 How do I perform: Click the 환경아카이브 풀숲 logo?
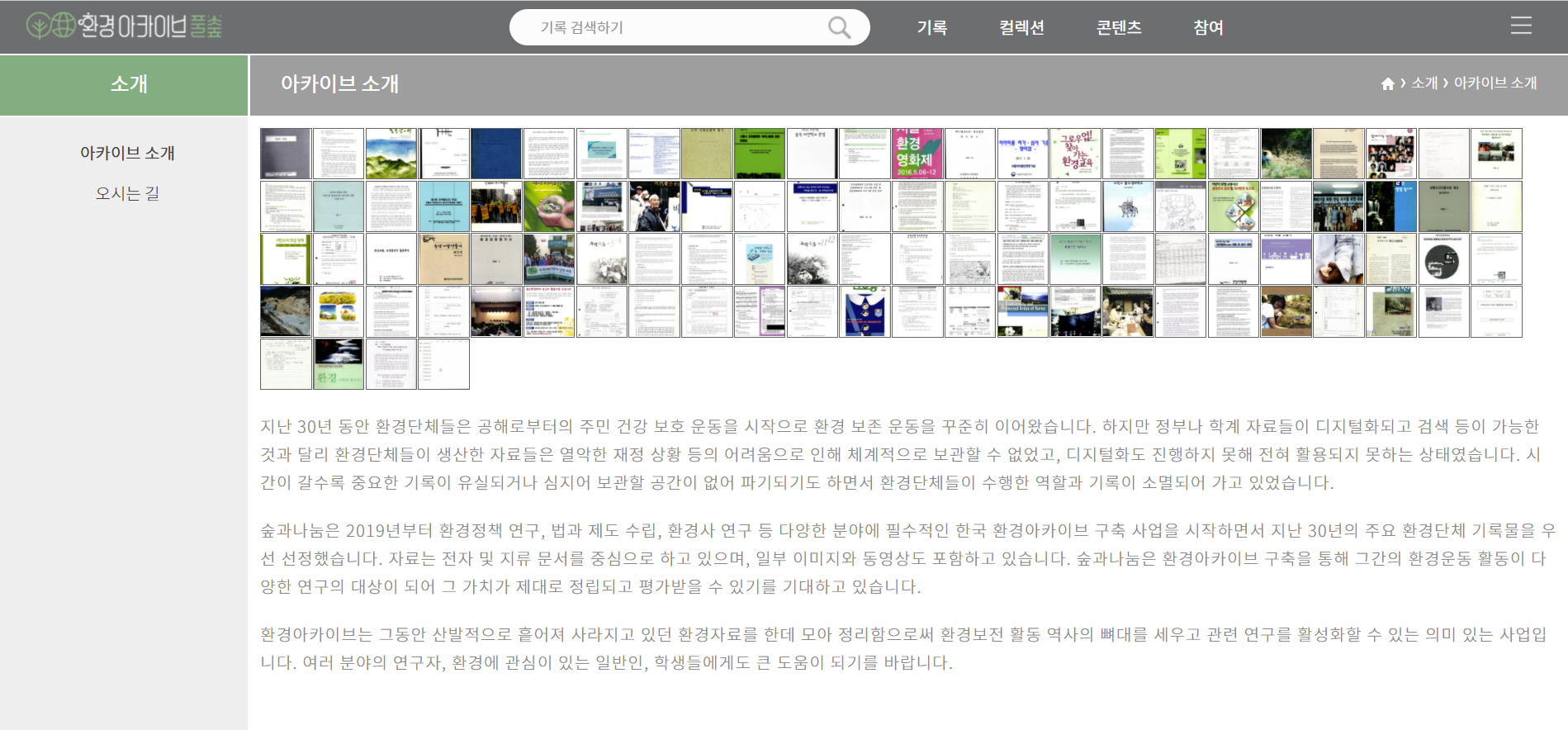[x=124, y=26]
